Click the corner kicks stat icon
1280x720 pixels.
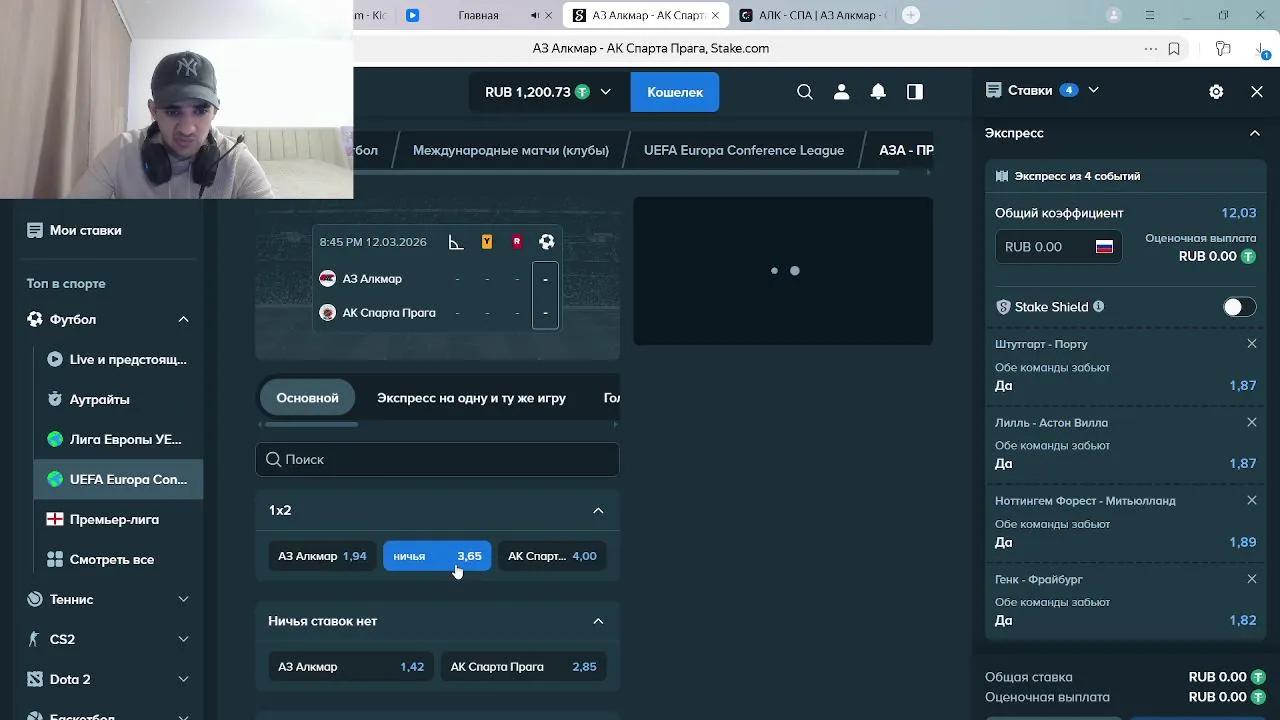(456, 242)
